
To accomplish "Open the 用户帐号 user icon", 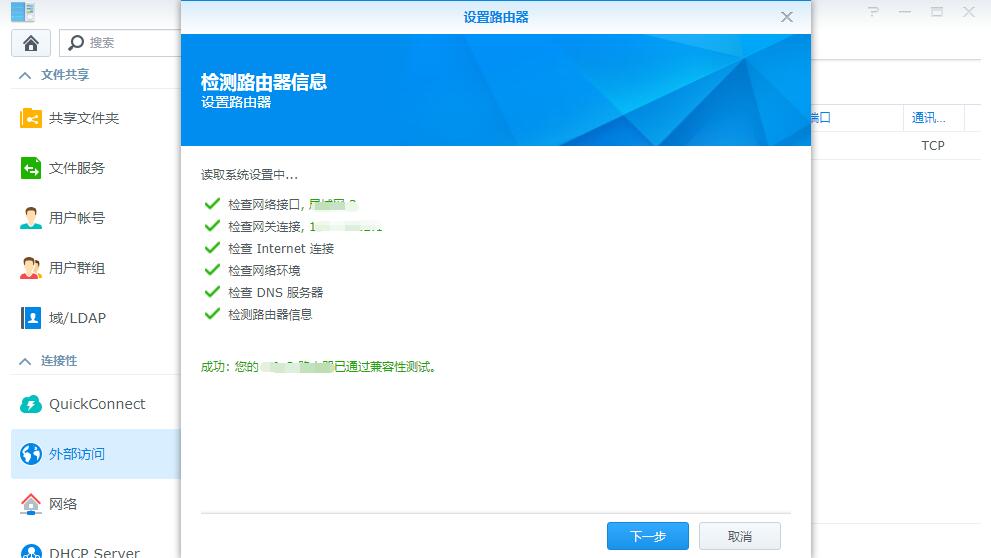I will pos(30,218).
